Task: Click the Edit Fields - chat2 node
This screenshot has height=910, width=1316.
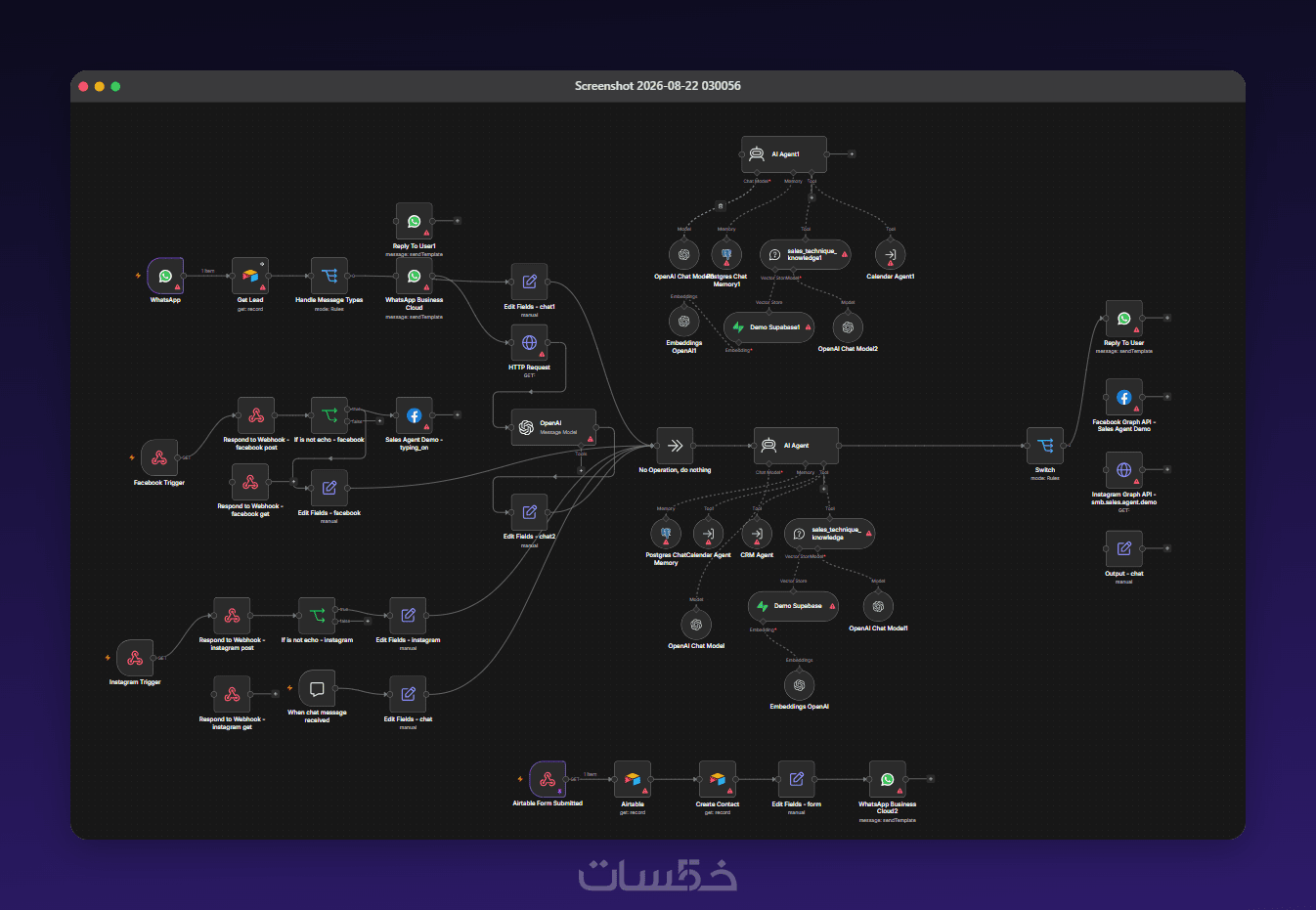Action: pyautogui.click(x=529, y=511)
